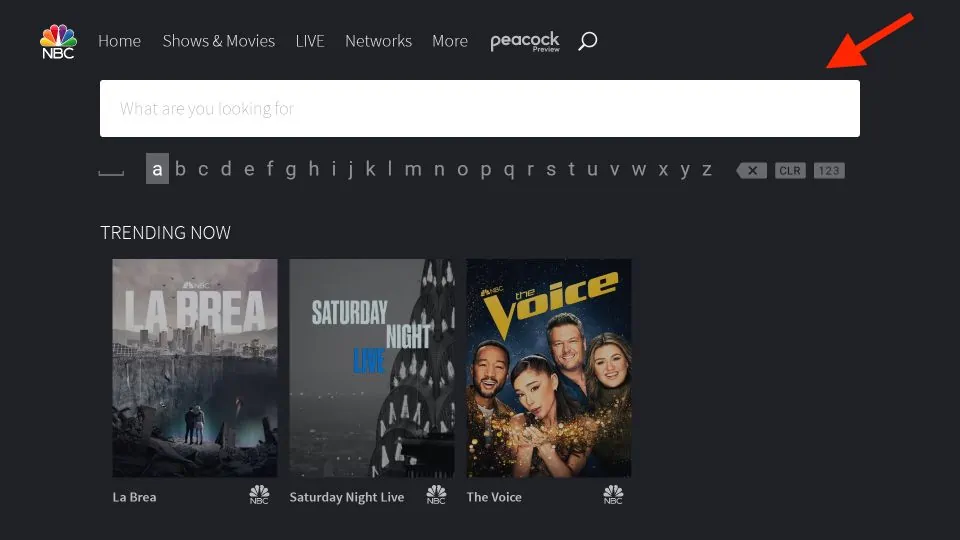Click NBC logo under Saturday Night Live
This screenshot has height=540, width=960.
point(436,495)
